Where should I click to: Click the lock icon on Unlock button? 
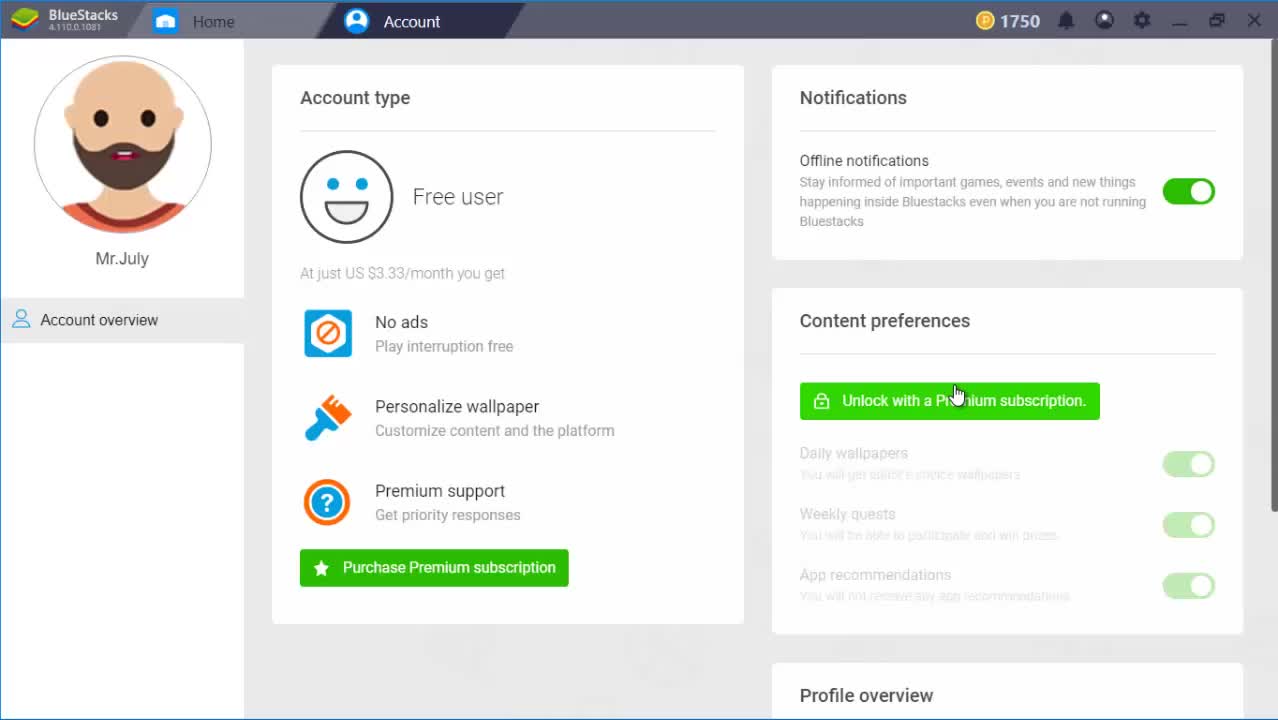(821, 401)
